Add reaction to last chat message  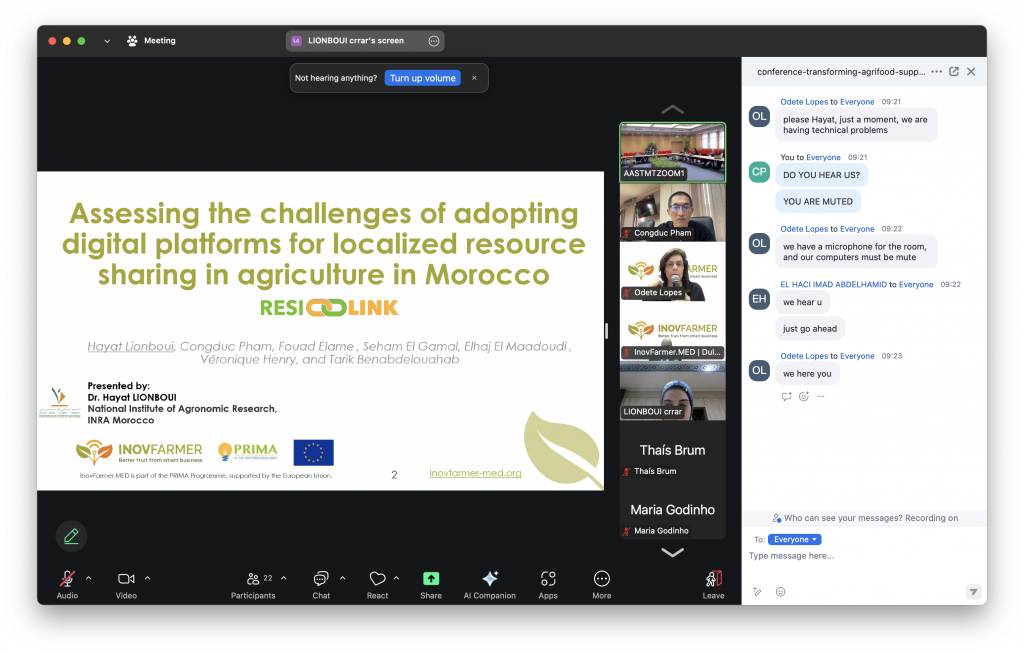803,396
